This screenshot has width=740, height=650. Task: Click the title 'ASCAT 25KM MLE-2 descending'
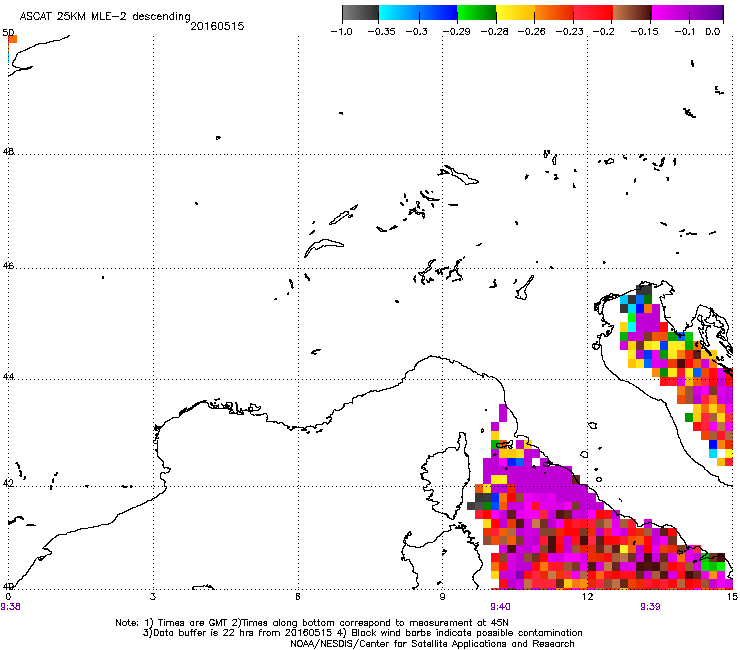coord(105,17)
